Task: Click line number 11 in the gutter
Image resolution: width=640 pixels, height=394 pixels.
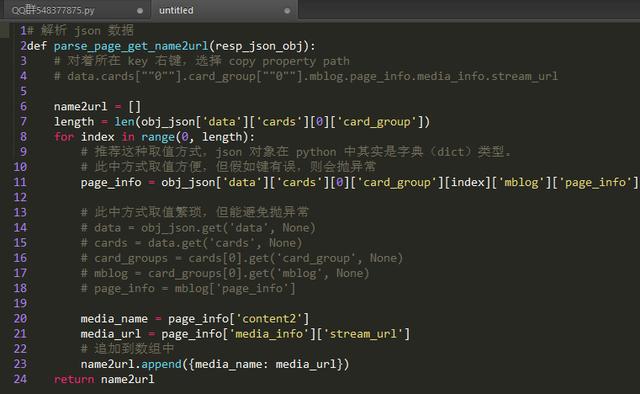Action: click(x=20, y=182)
